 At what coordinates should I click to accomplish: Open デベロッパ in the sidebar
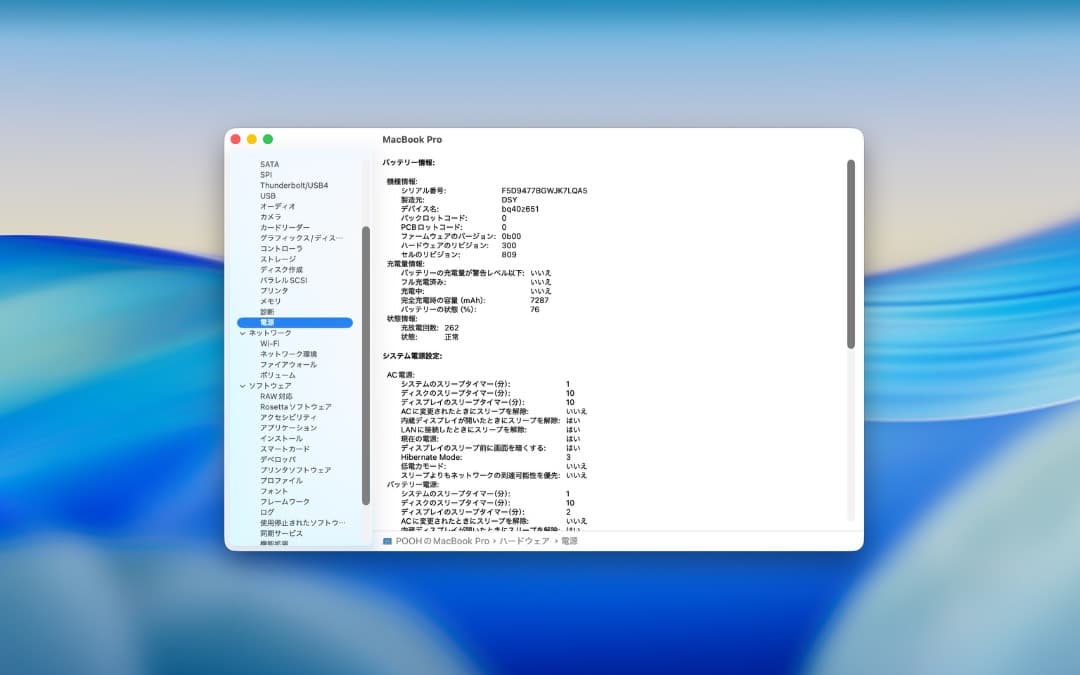pos(278,460)
